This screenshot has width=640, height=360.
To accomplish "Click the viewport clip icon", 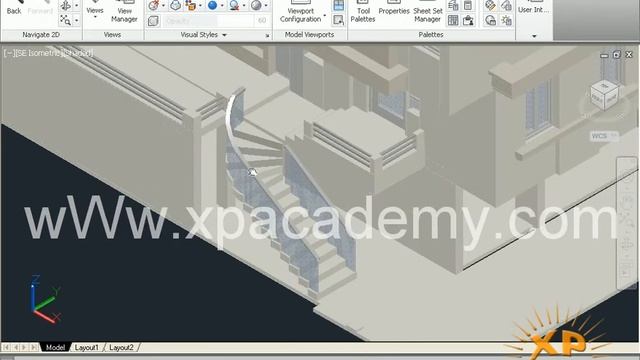I will point(338,20).
